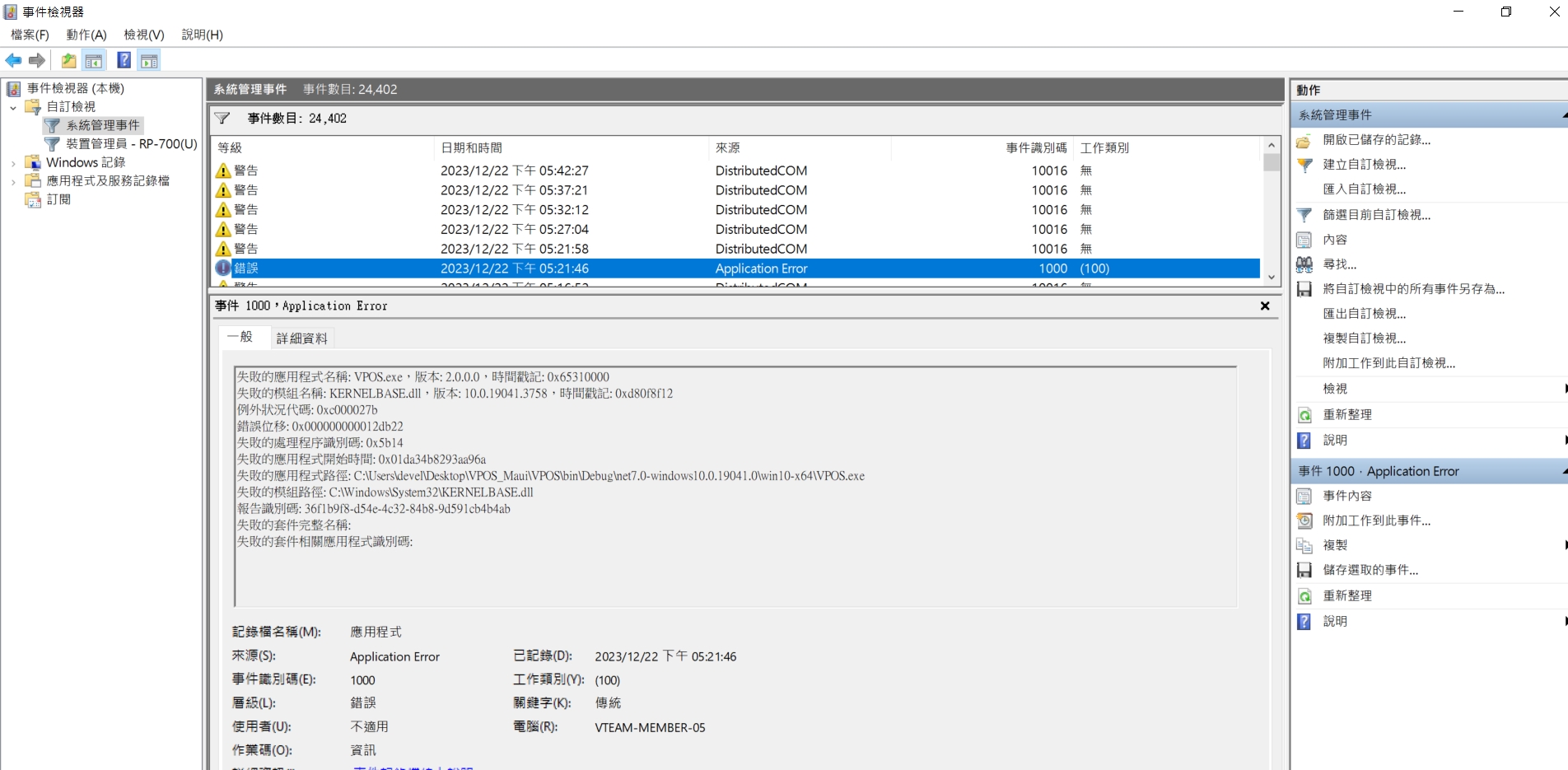Collapse the 事件 1000 Application Error actions section

1564,471
